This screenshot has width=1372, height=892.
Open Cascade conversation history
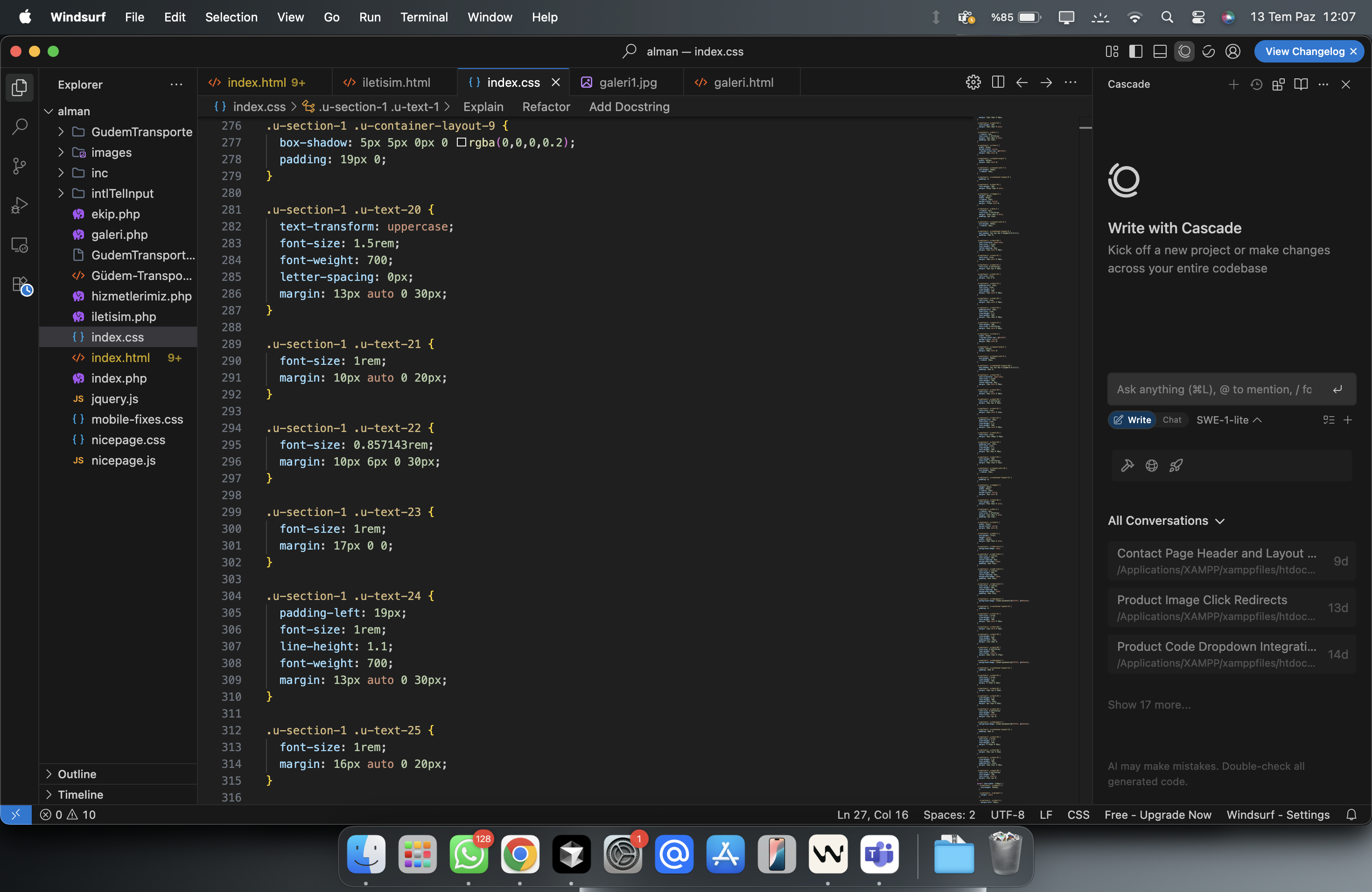tap(1256, 84)
